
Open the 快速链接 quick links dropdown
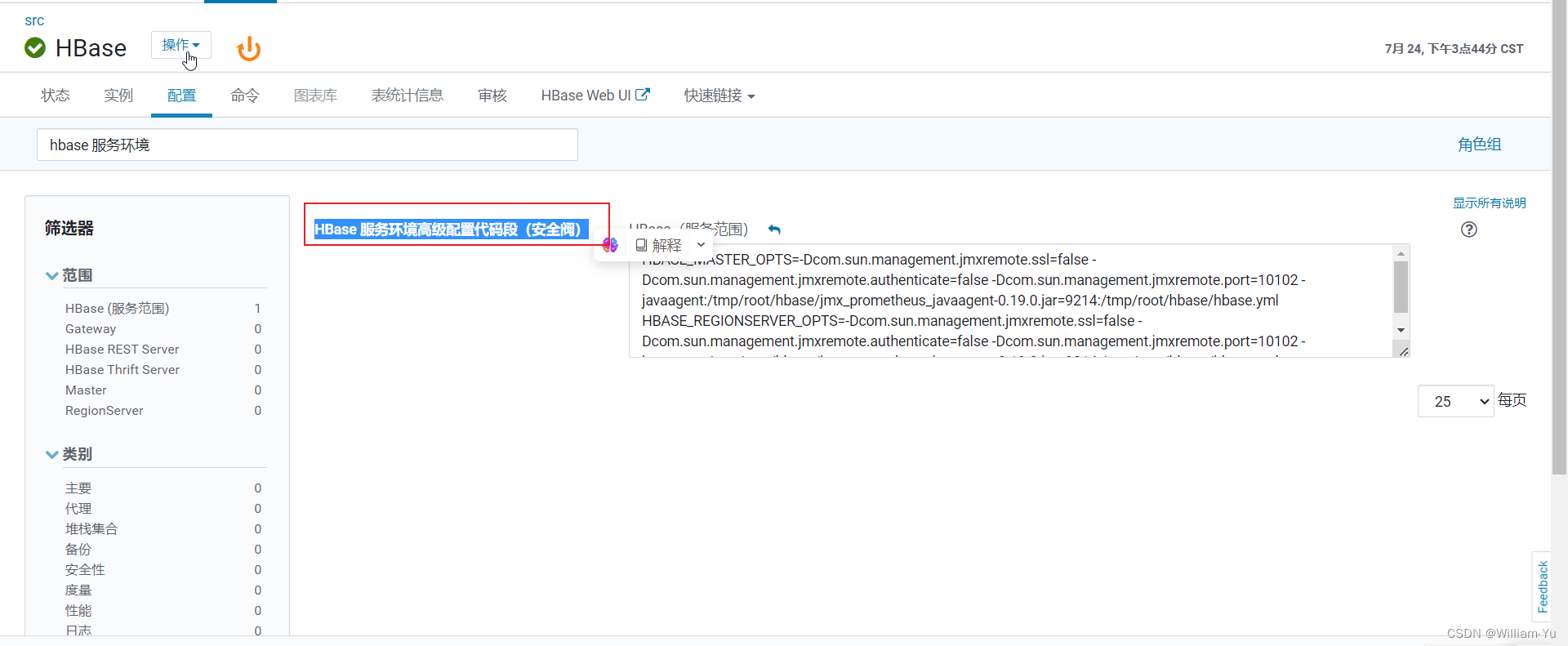[719, 96]
